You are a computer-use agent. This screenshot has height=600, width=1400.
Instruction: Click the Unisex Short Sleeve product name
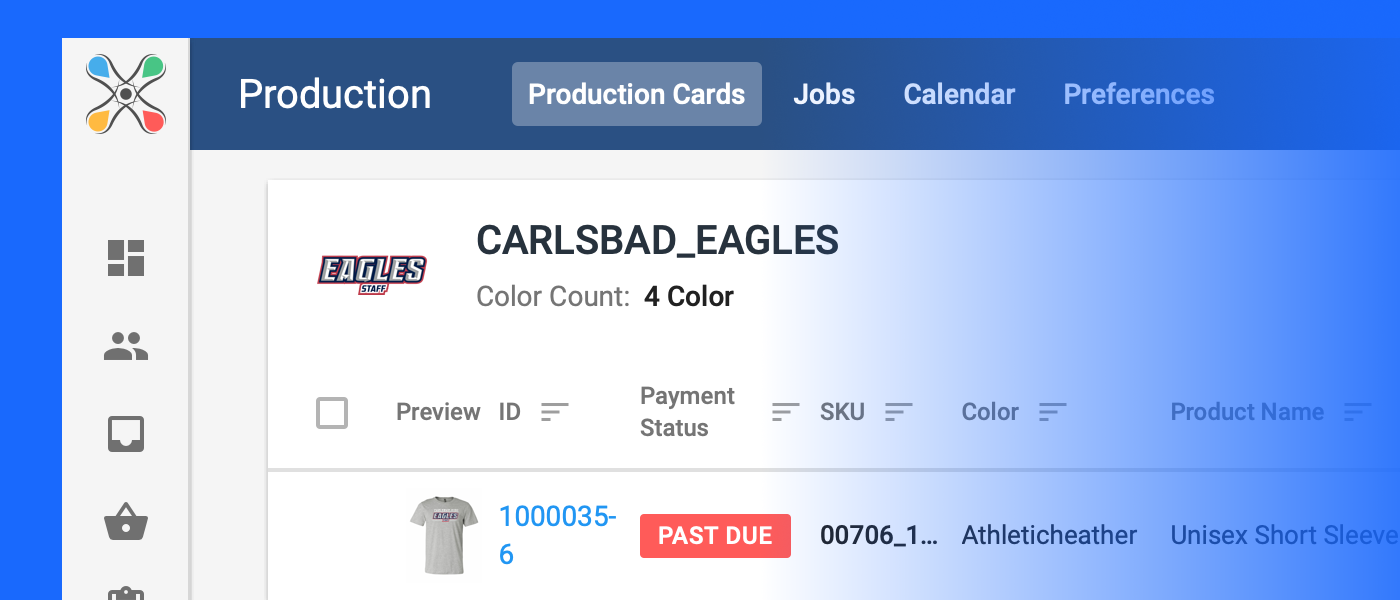click(1285, 535)
